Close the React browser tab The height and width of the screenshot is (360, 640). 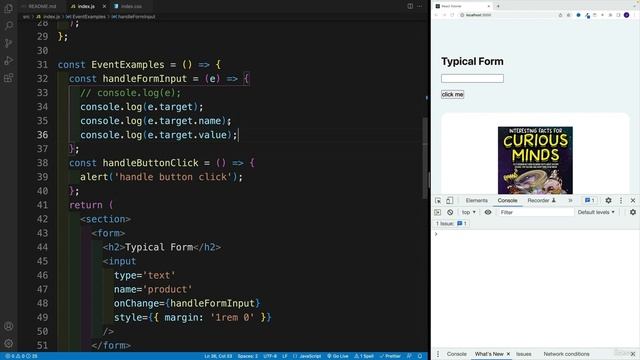(489, 6)
